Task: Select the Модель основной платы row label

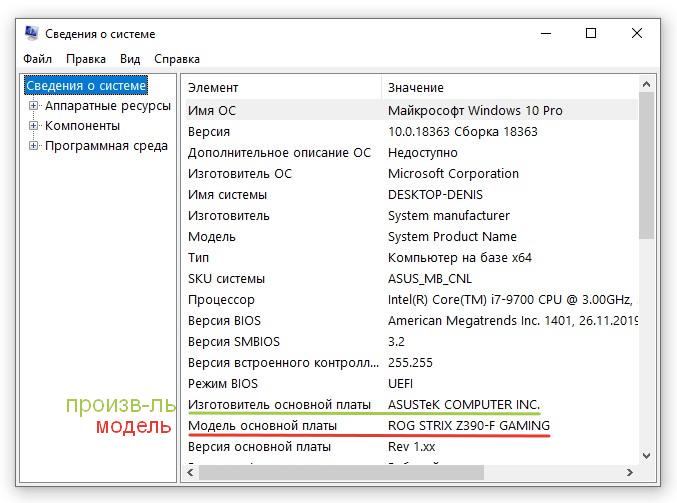Action: pyautogui.click(x=263, y=426)
